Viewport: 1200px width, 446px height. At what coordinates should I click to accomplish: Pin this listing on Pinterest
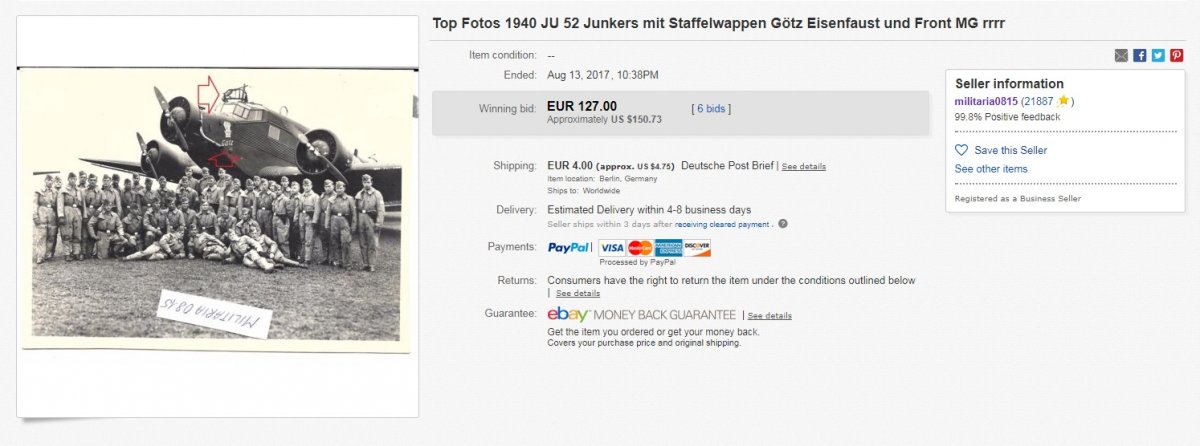(x=1176, y=56)
